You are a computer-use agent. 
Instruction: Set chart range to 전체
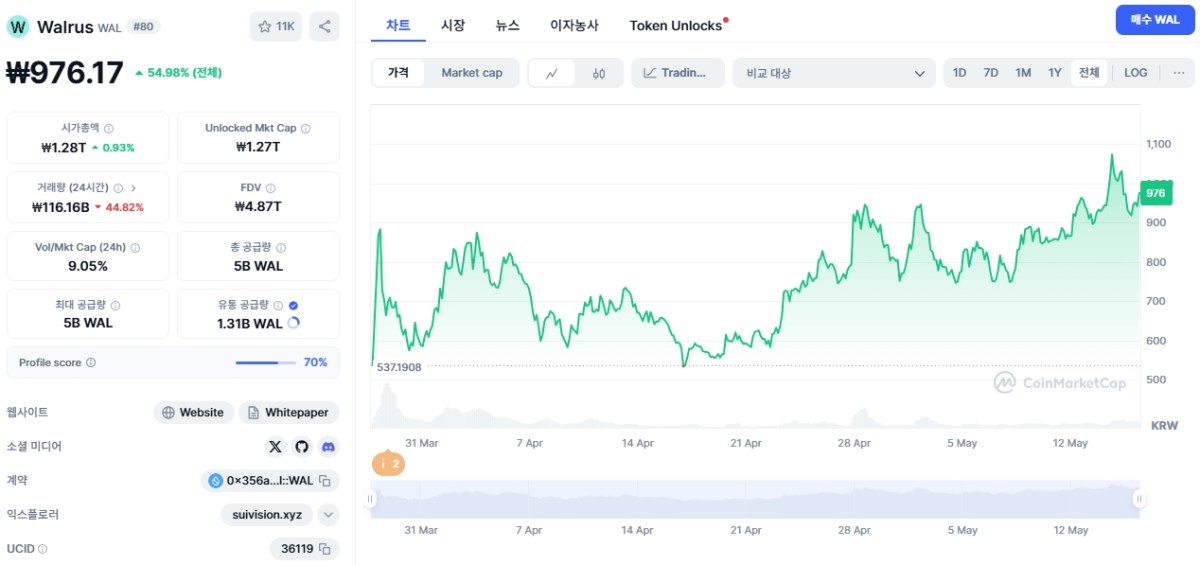(x=1089, y=73)
